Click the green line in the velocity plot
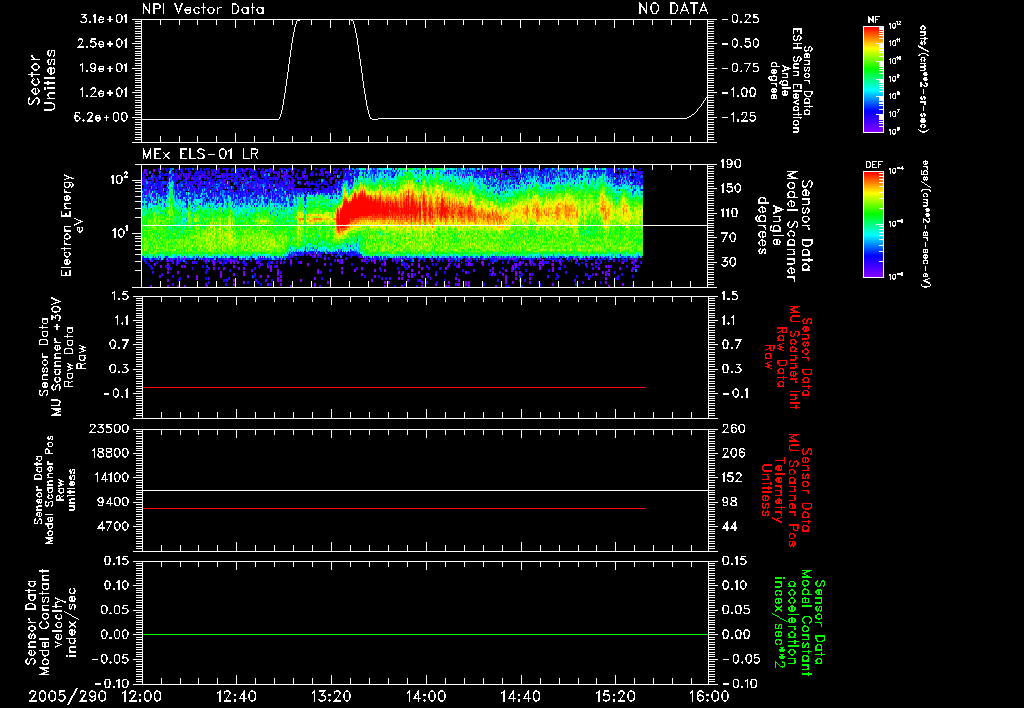 click(425, 634)
